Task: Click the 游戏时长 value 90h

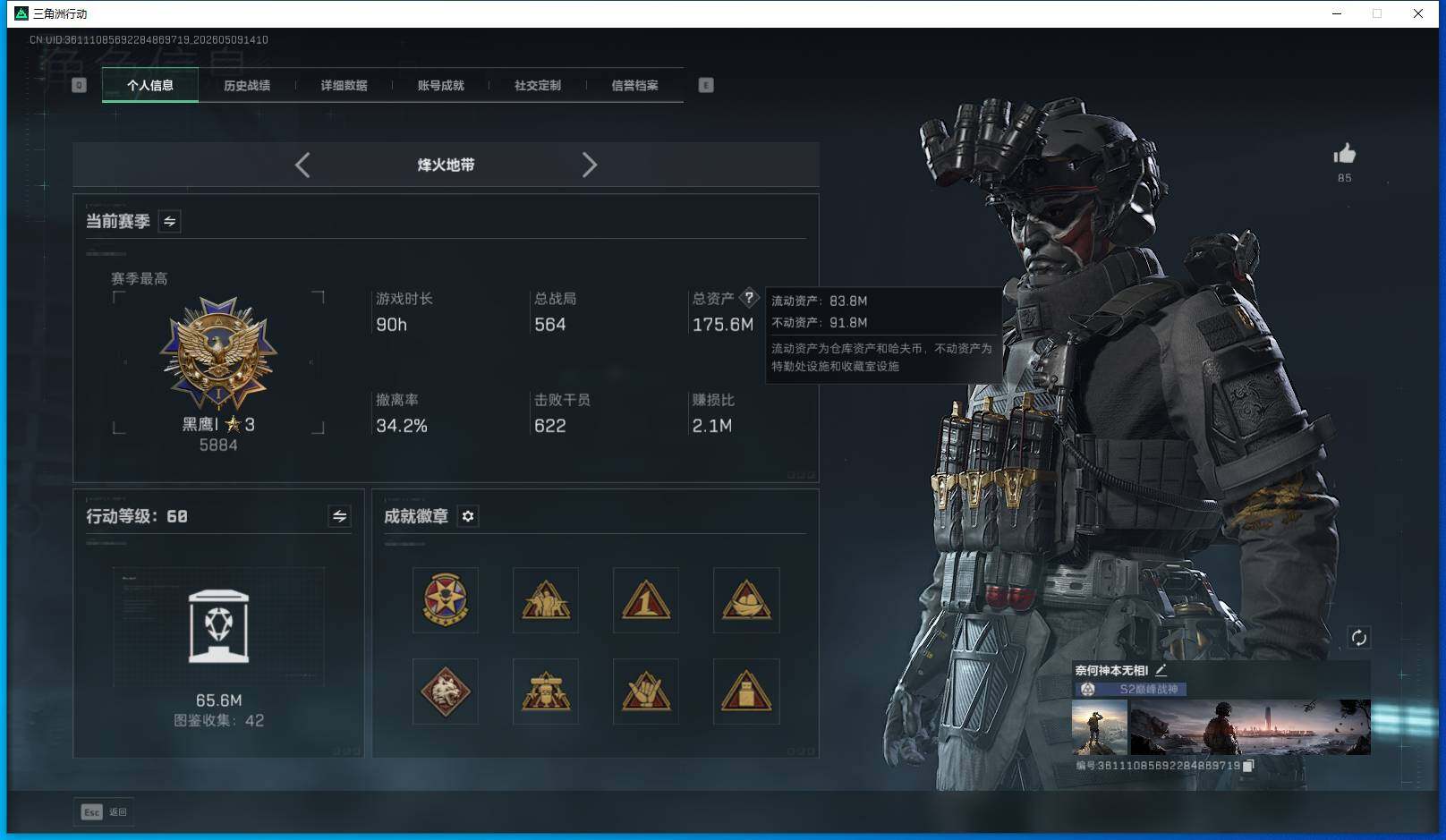Action: click(x=391, y=325)
